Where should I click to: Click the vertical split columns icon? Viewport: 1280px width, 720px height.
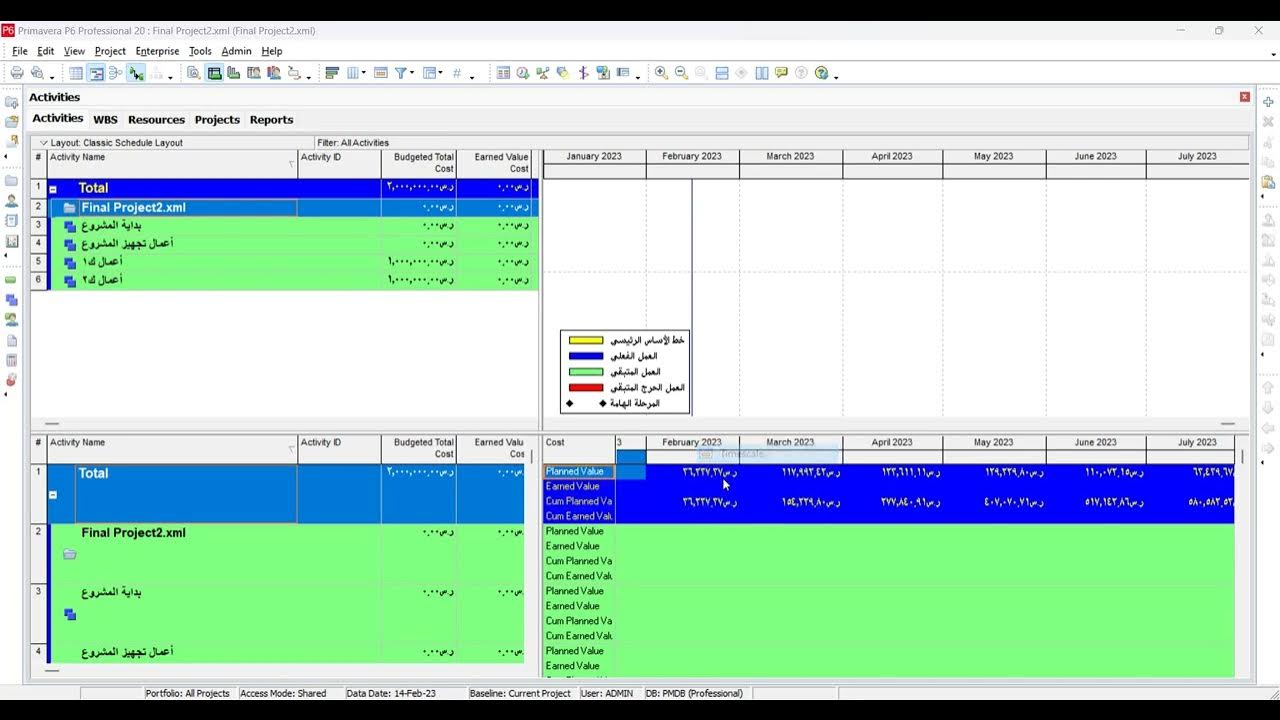762,73
